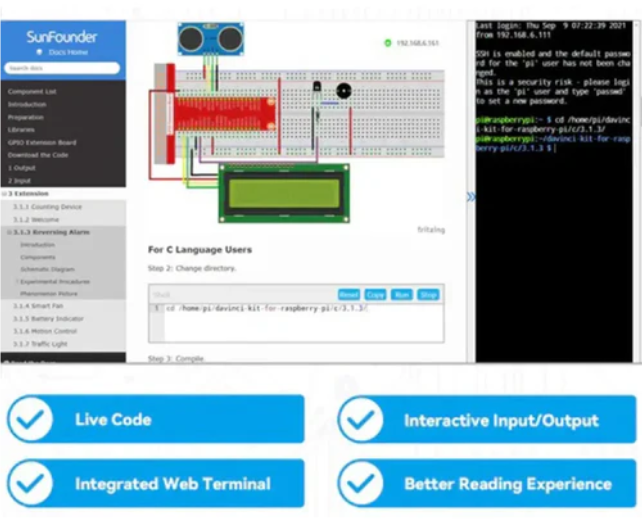Click Reset on the shell code block
The width and height of the screenshot is (642, 519).
tap(348, 295)
